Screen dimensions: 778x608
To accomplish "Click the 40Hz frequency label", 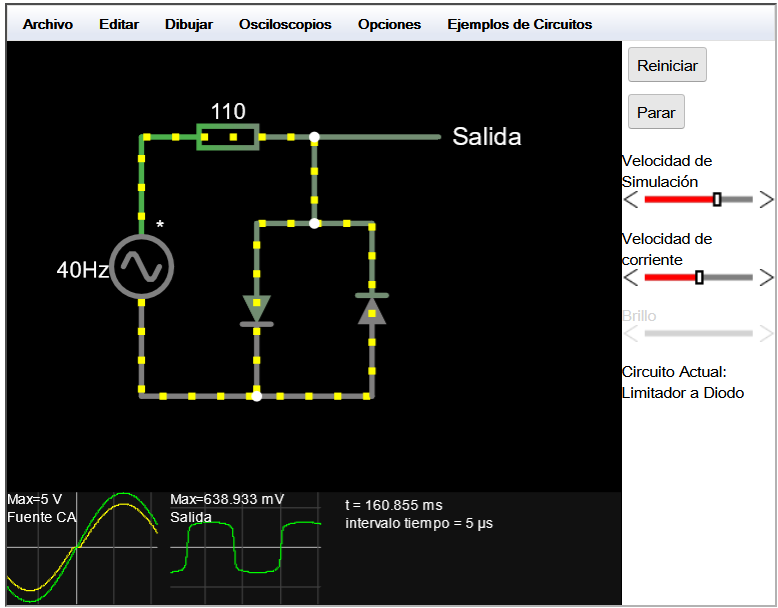I will [x=83, y=270].
